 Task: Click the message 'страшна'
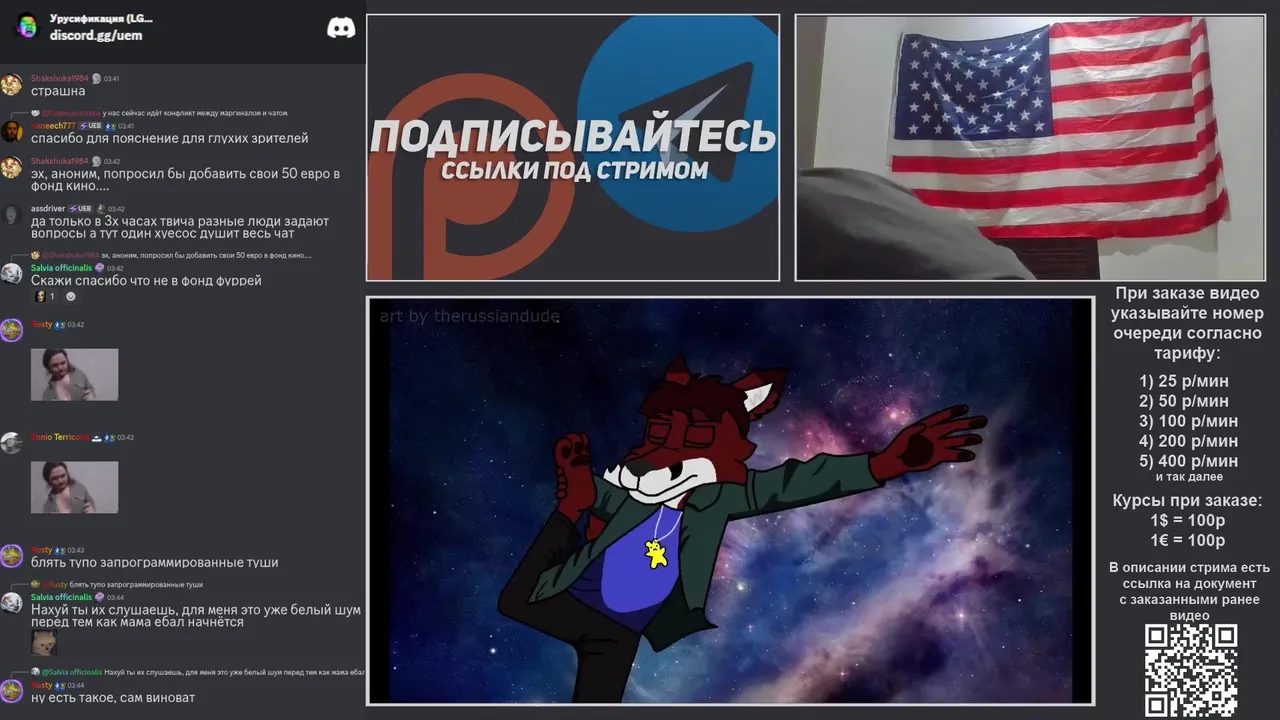(58, 91)
